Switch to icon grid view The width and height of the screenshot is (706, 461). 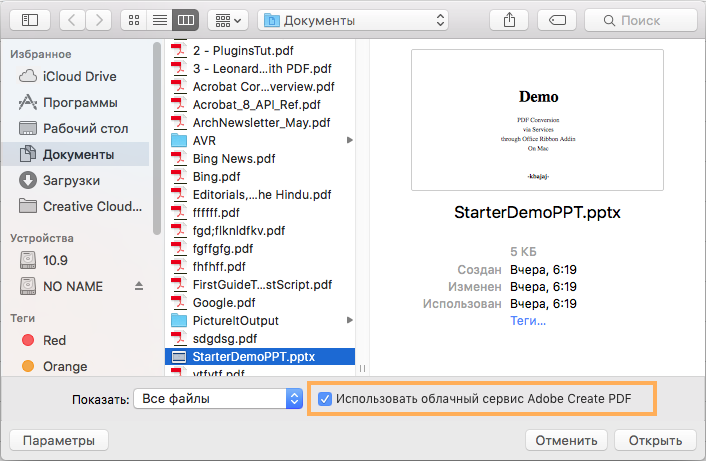tap(134, 20)
